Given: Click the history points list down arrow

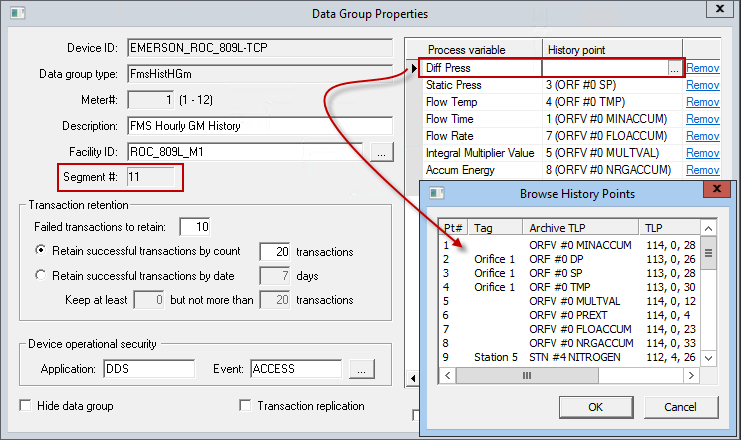Looking at the screenshot, I should [x=708, y=358].
